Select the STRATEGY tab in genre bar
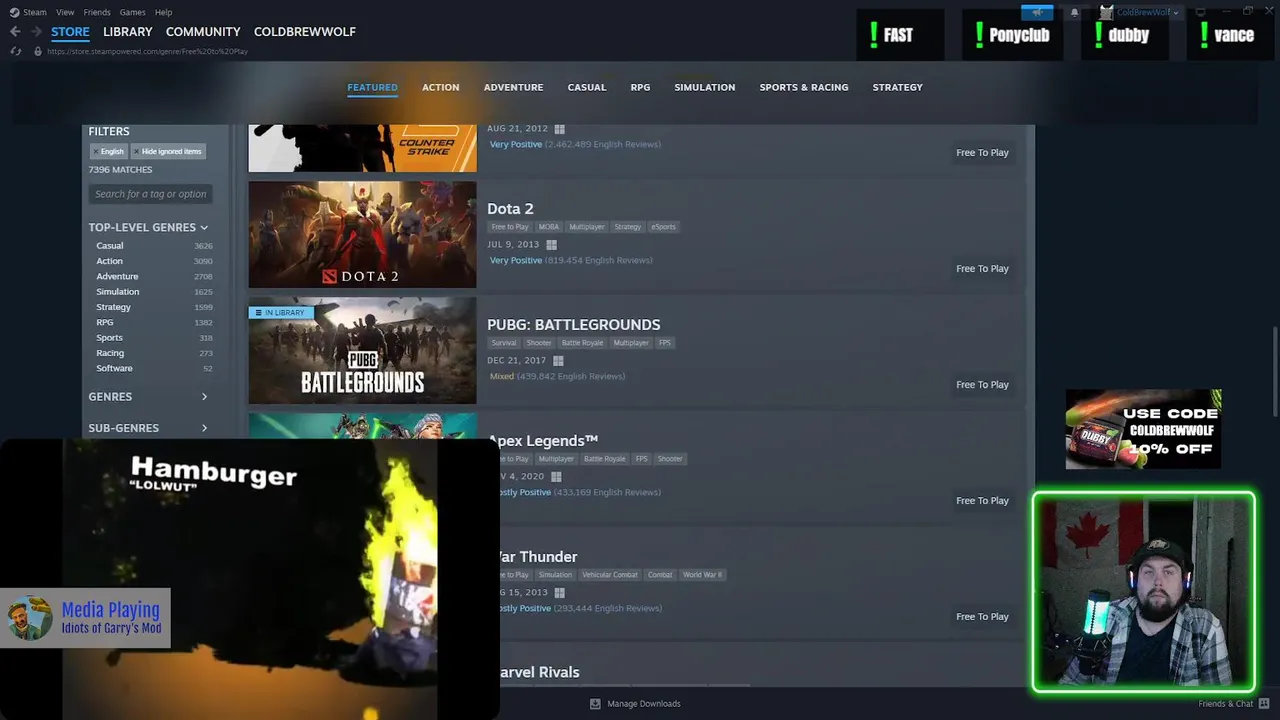Screen dimensions: 1280x720 click(x=897, y=87)
